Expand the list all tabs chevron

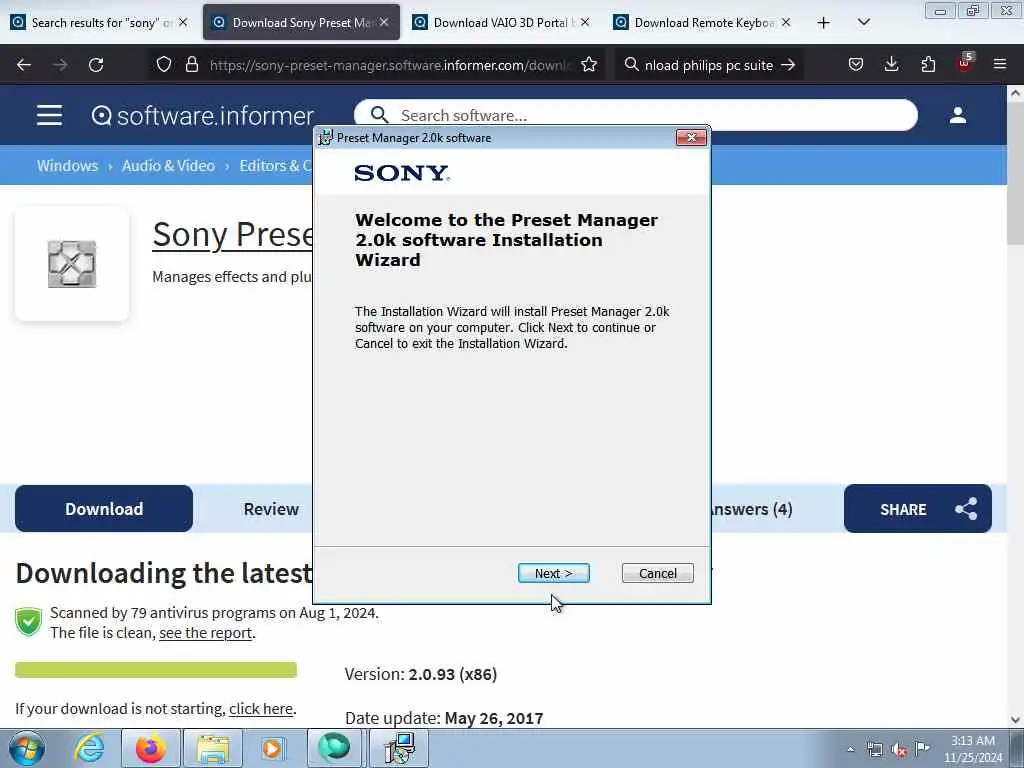(863, 23)
